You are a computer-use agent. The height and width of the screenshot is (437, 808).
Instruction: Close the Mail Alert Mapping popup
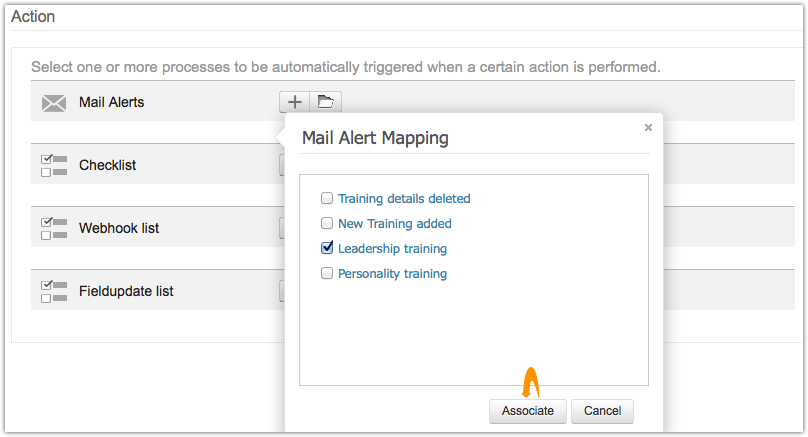(x=648, y=127)
